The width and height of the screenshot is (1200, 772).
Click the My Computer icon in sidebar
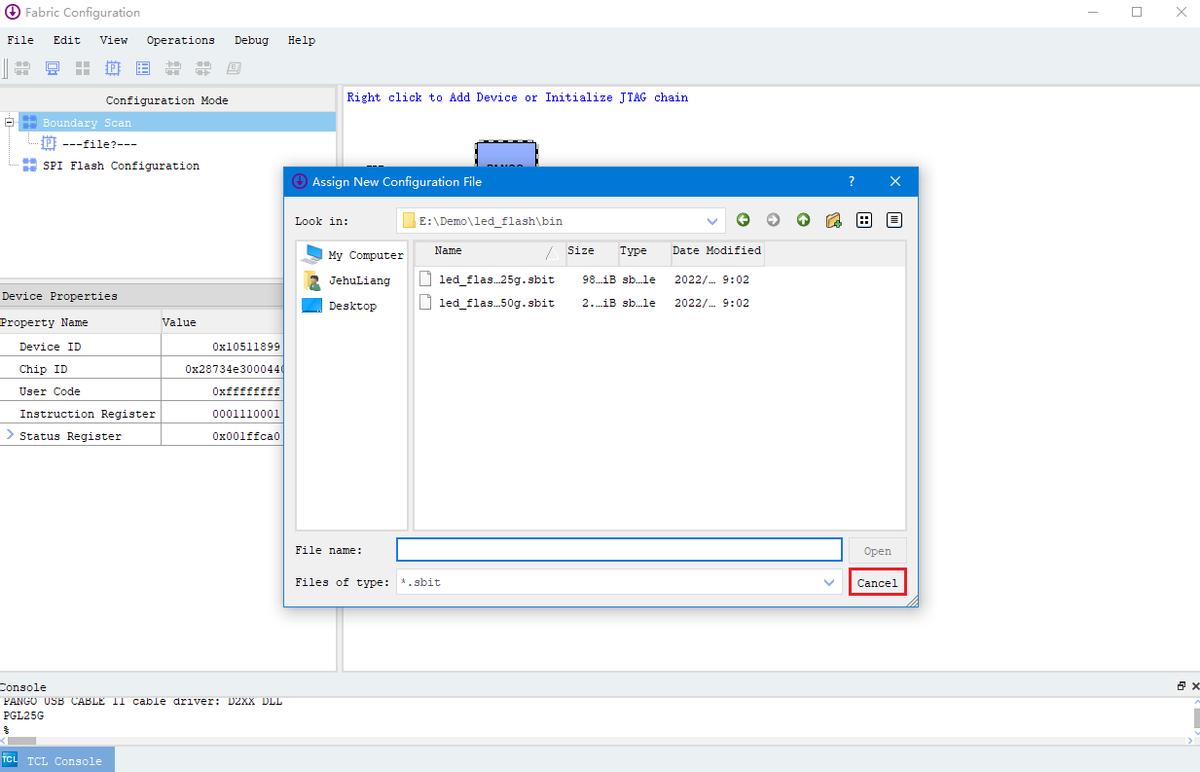coord(312,254)
